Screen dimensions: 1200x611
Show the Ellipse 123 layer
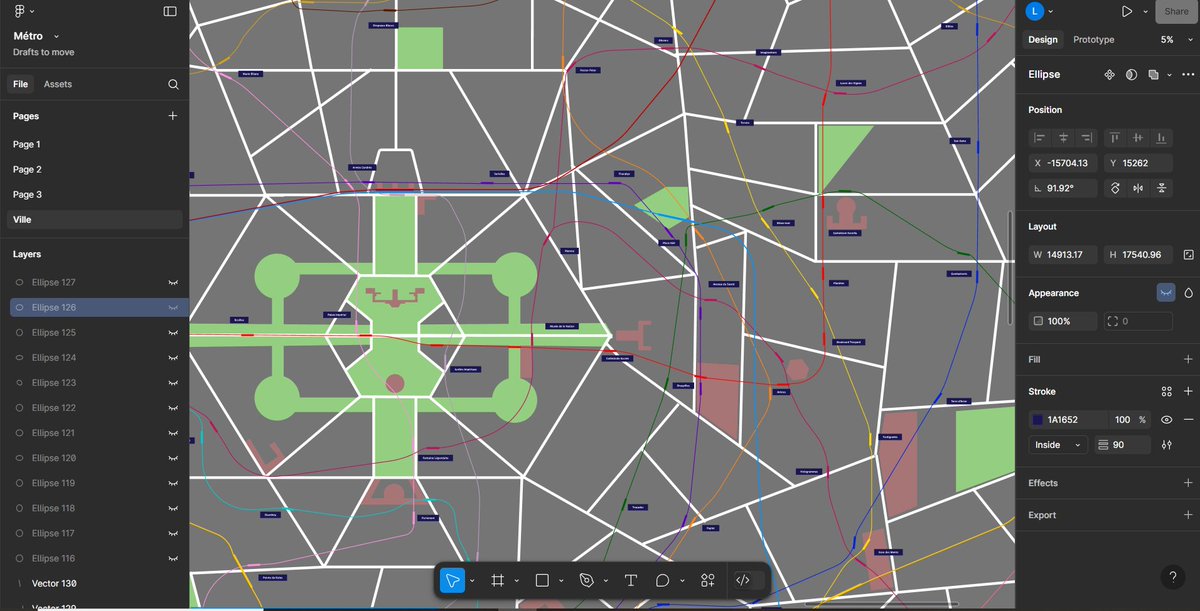[172, 383]
